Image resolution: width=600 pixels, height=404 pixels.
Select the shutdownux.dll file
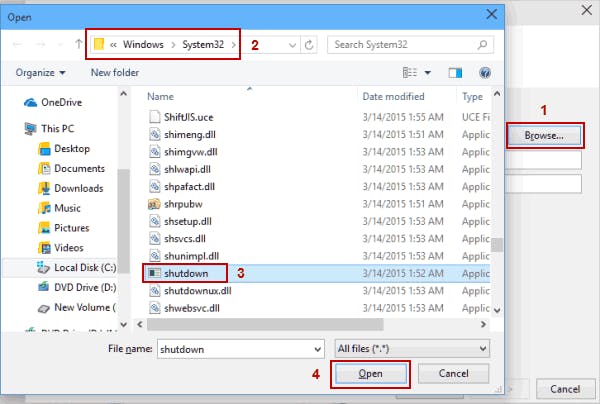(x=197, y=291)
